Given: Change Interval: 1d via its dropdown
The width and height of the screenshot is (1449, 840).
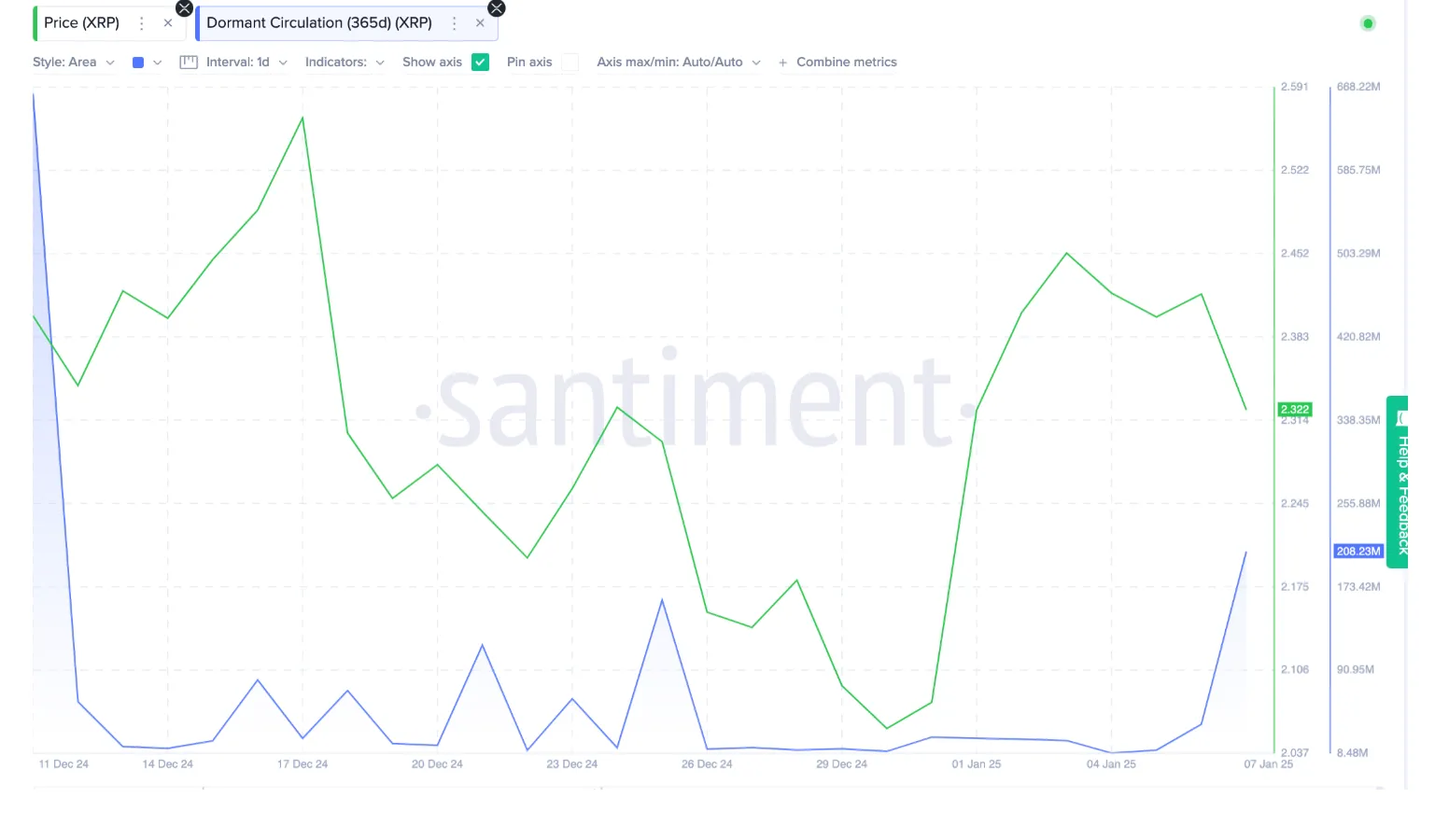Looking at the screenshot, I should pyautogui.click(x=246, y=62).
